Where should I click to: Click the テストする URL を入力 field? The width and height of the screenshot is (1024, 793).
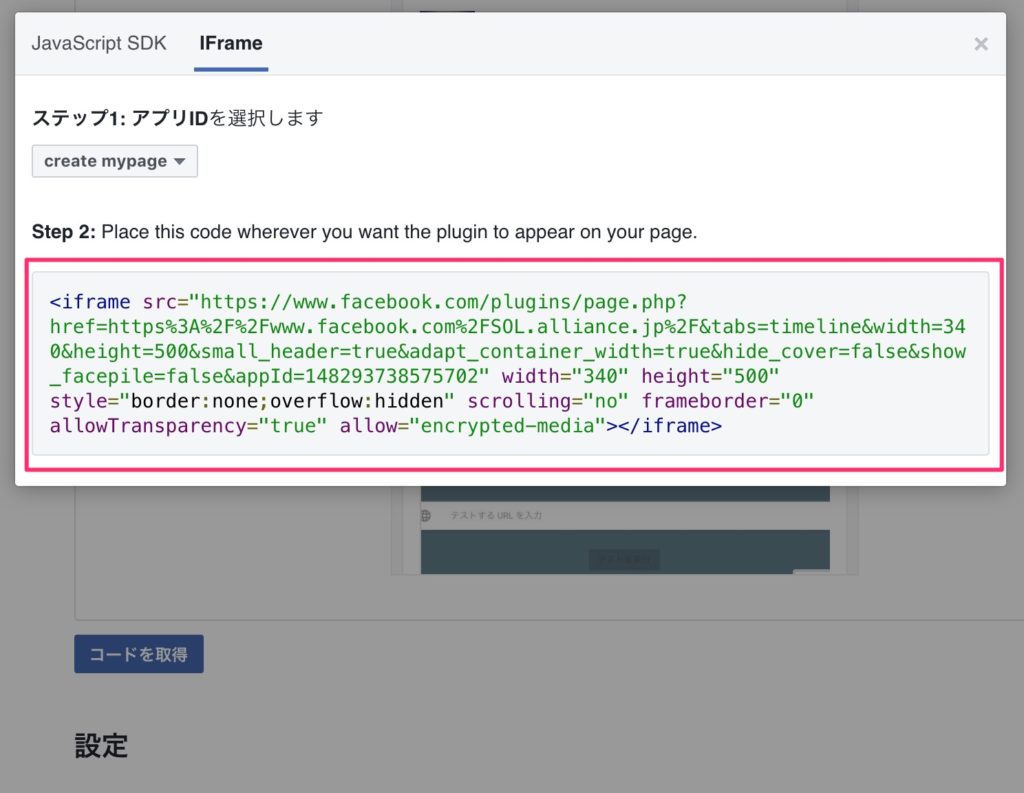point(496,515)
